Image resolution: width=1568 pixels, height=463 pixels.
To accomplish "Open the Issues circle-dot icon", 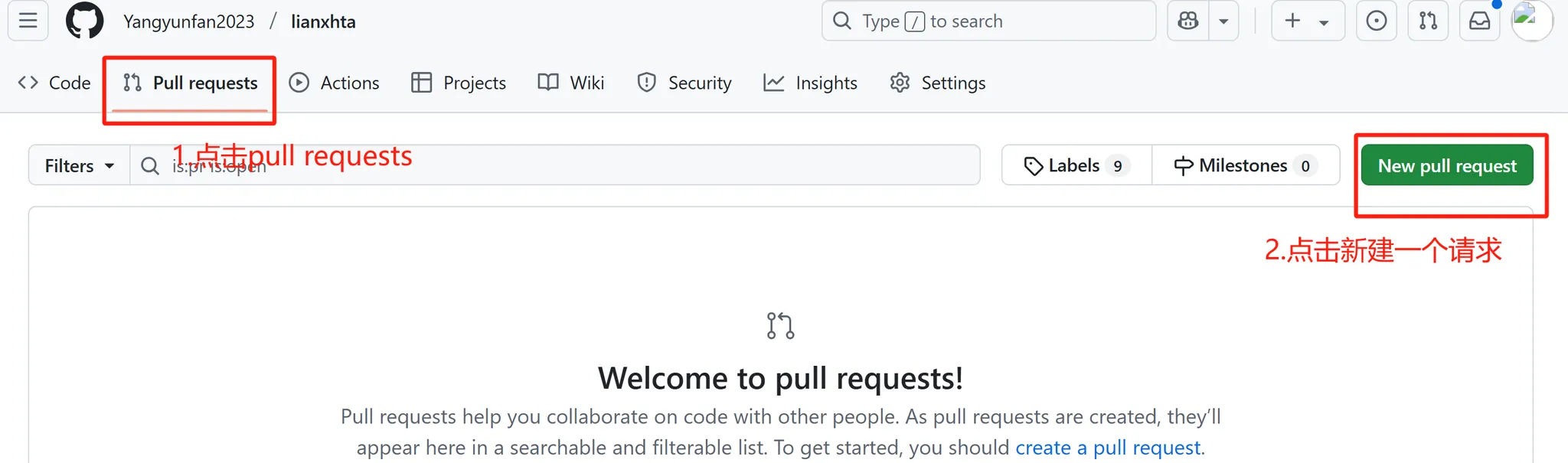I will click(x=1377, y=21).
